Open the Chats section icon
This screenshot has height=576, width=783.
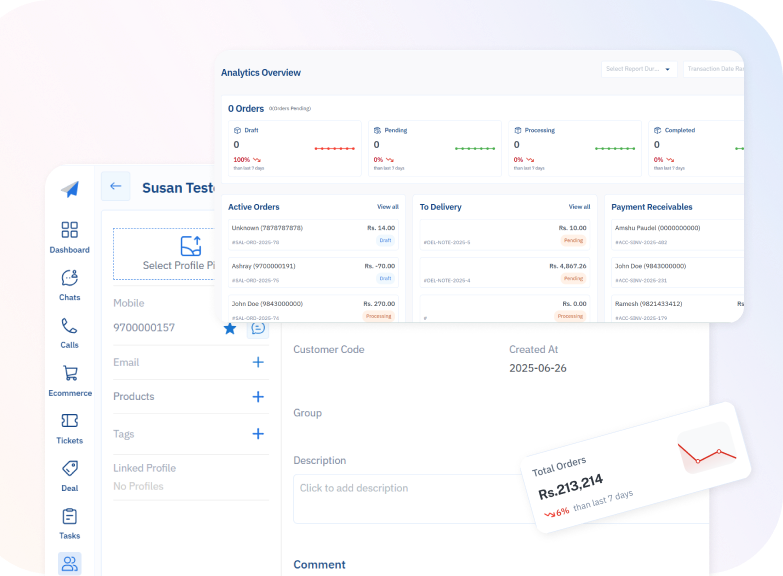(69, 284)
